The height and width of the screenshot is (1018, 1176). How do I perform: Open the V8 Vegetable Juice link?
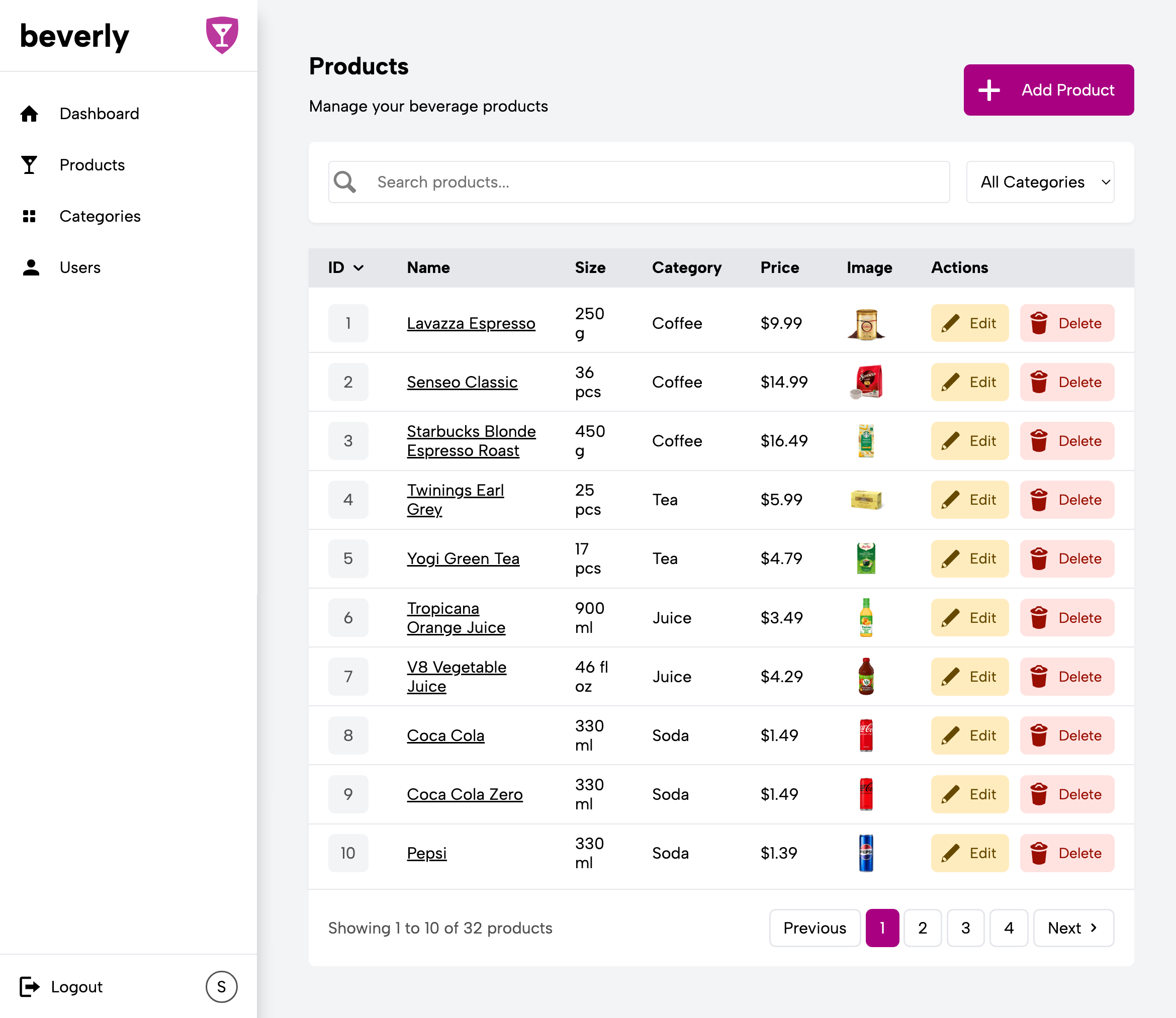point(456,677)
